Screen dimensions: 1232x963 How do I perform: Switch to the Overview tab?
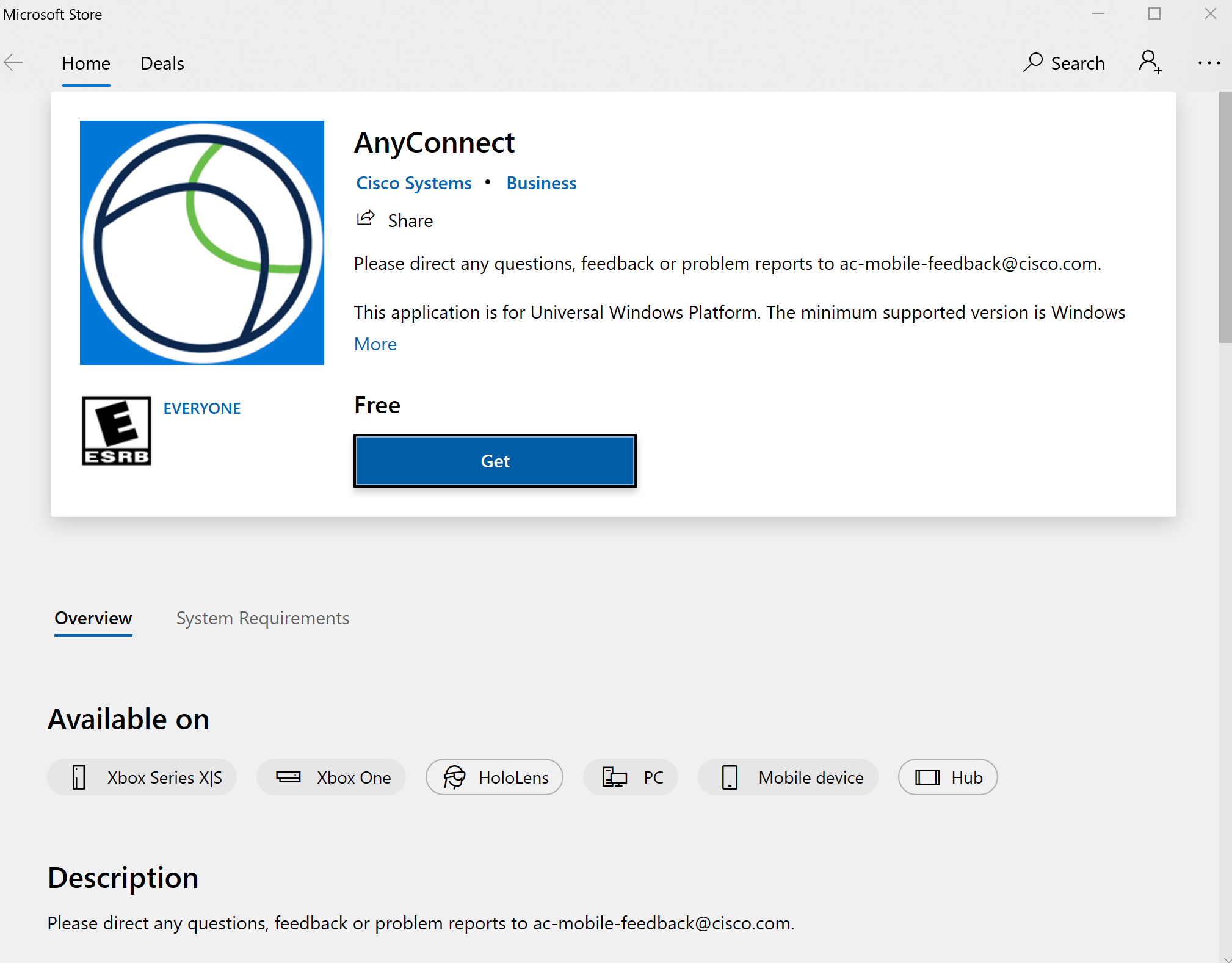(x=92, y=618)
